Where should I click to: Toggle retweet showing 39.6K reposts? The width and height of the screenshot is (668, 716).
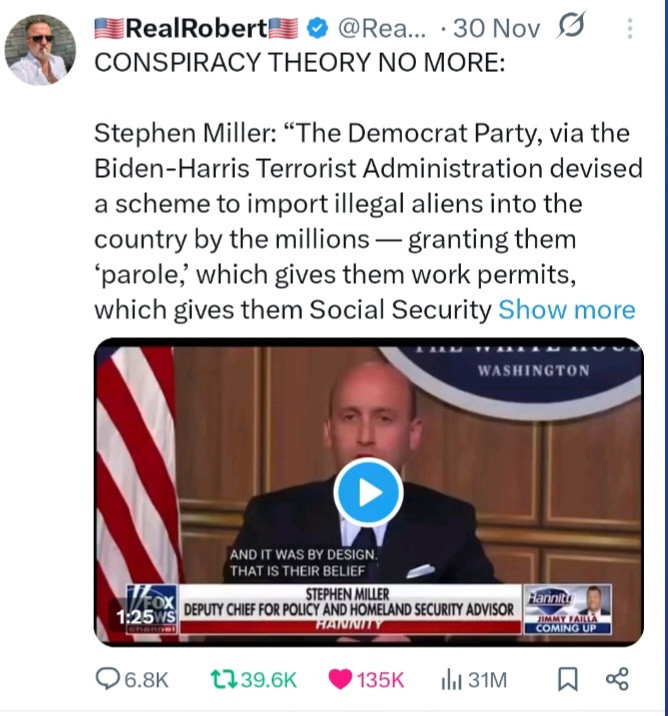tap(253, 679)
